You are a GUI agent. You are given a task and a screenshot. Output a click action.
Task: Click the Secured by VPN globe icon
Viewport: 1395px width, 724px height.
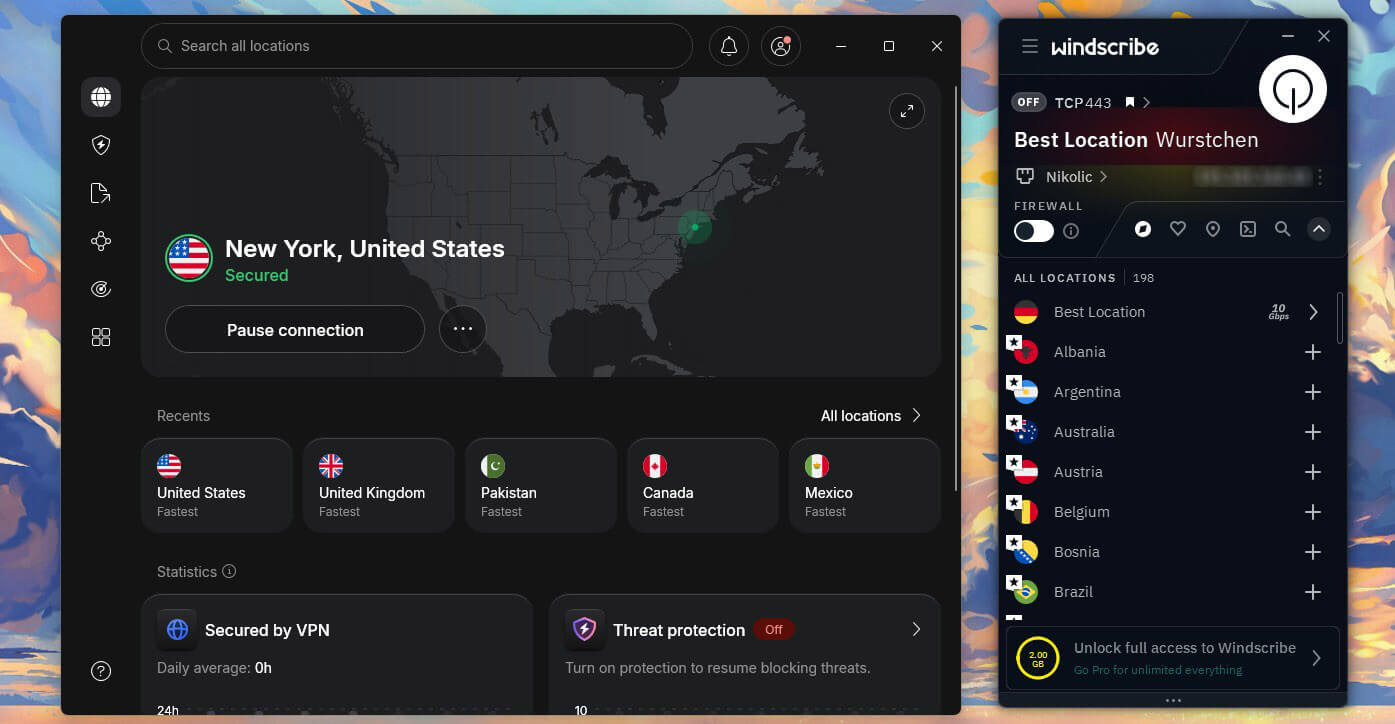177,630
